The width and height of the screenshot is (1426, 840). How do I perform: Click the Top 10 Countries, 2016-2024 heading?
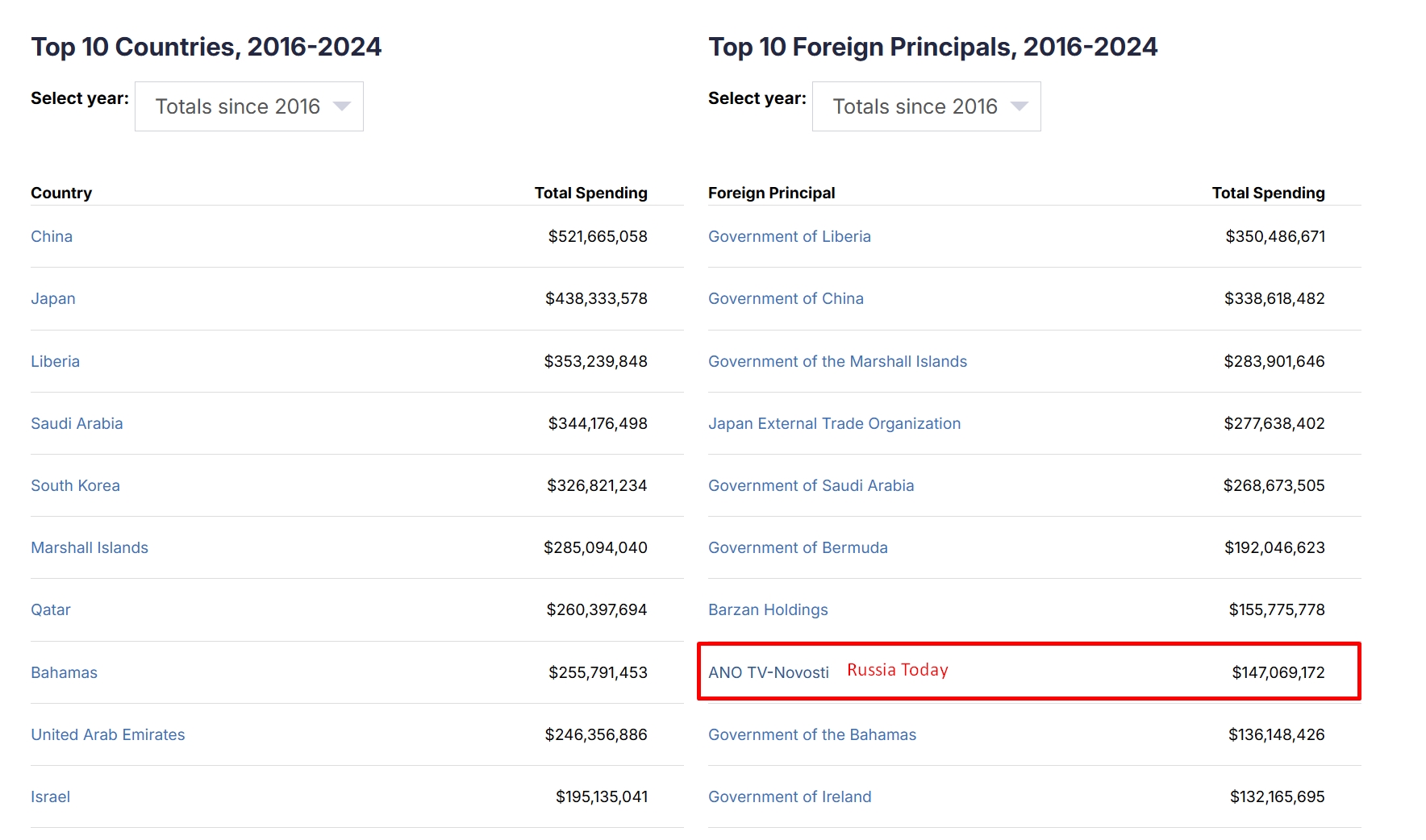point(206,47)
